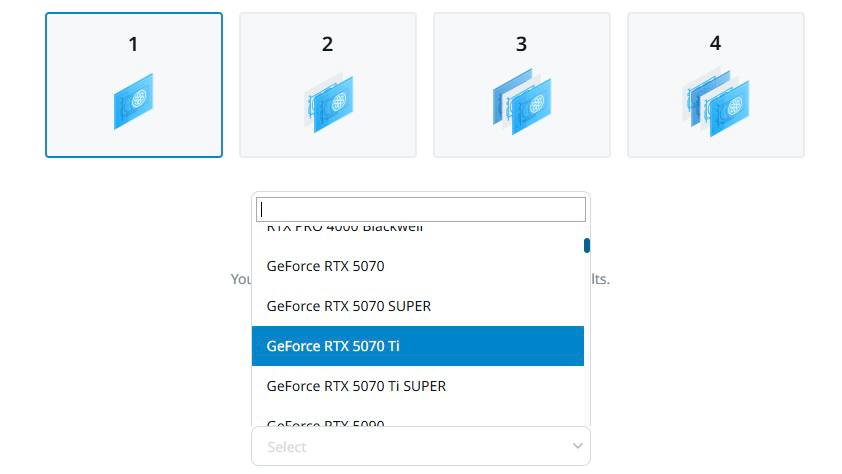Click the dropdown list scrollbar thumb
842x474 pixels.
587,245
